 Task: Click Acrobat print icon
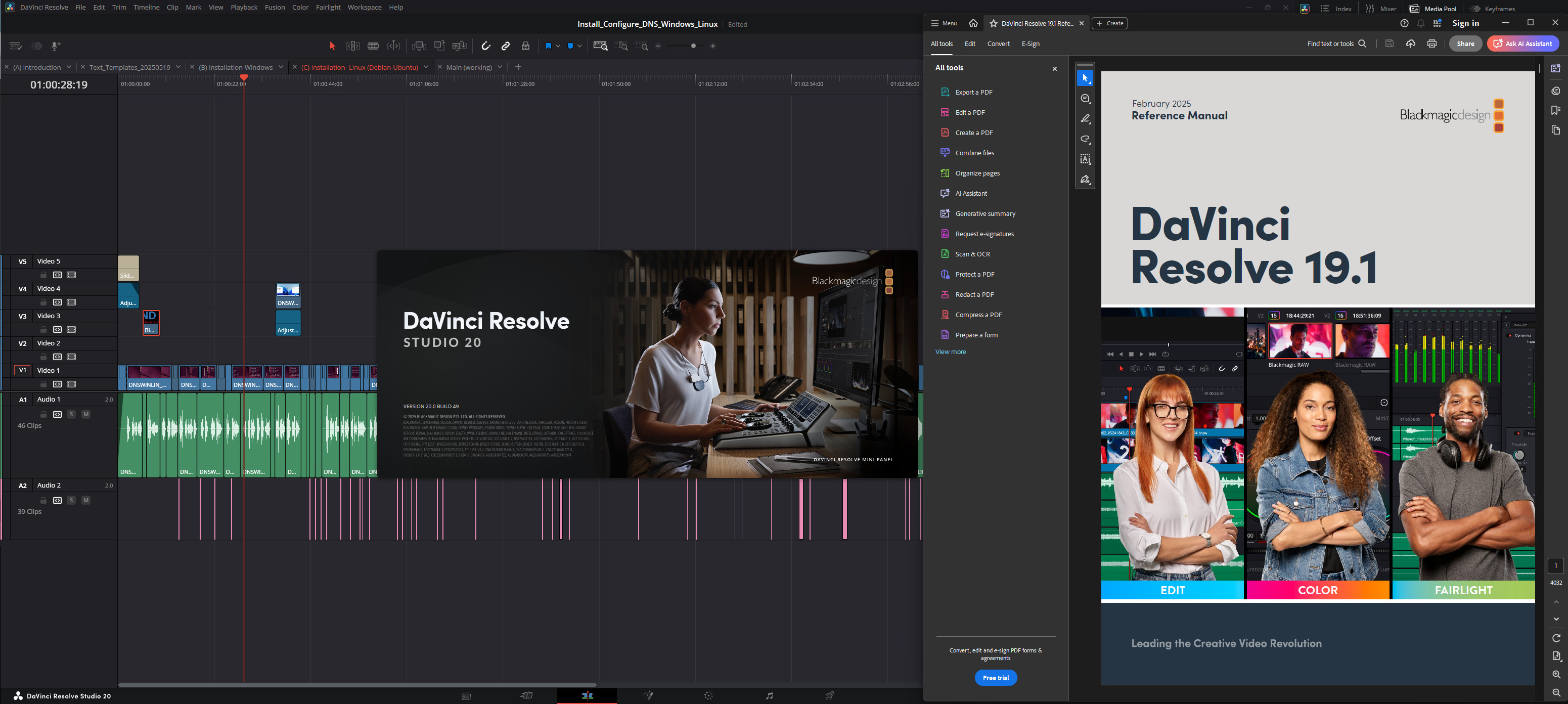(1431, 43)
